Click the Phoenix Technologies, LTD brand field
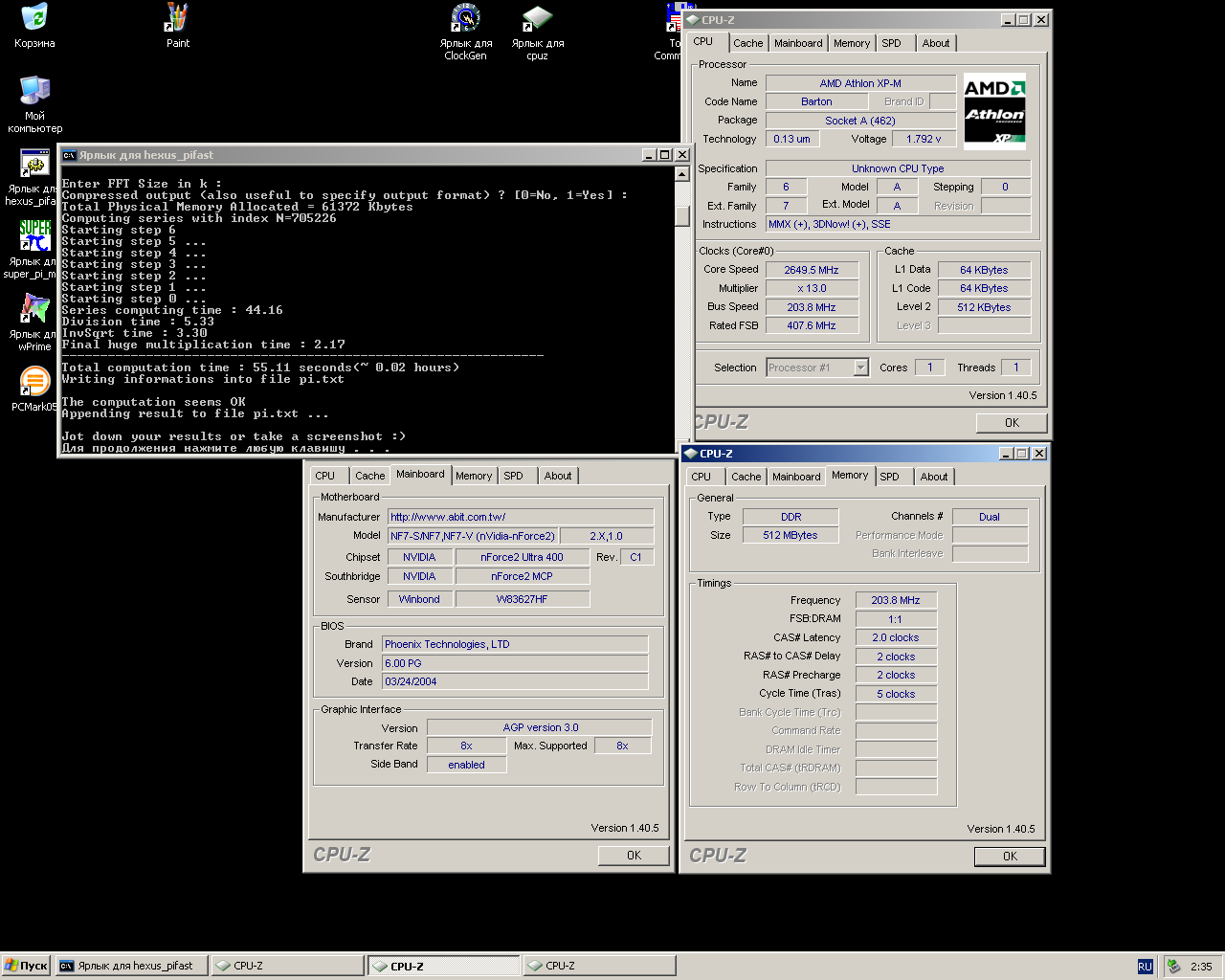This screenshot has height=980, width=1225. coord(515,644)
